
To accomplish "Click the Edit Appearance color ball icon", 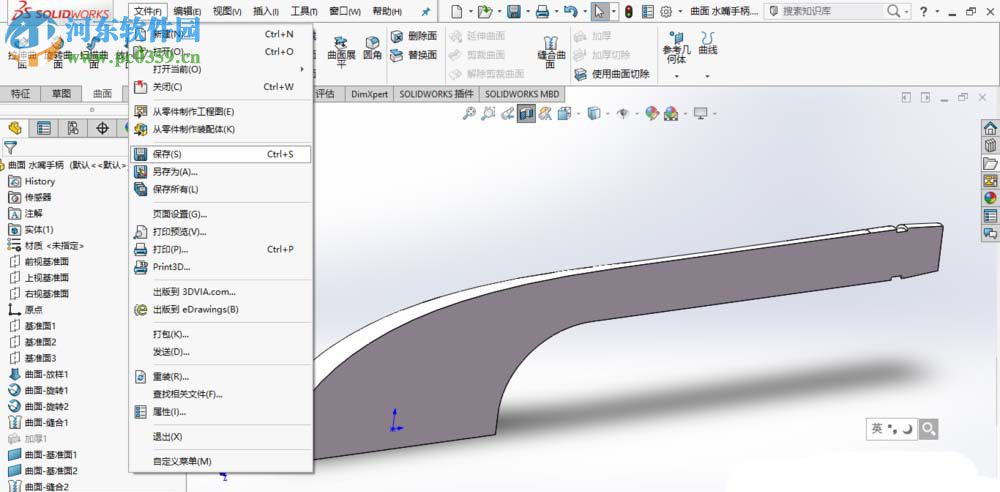I will (x=652, y=114).
